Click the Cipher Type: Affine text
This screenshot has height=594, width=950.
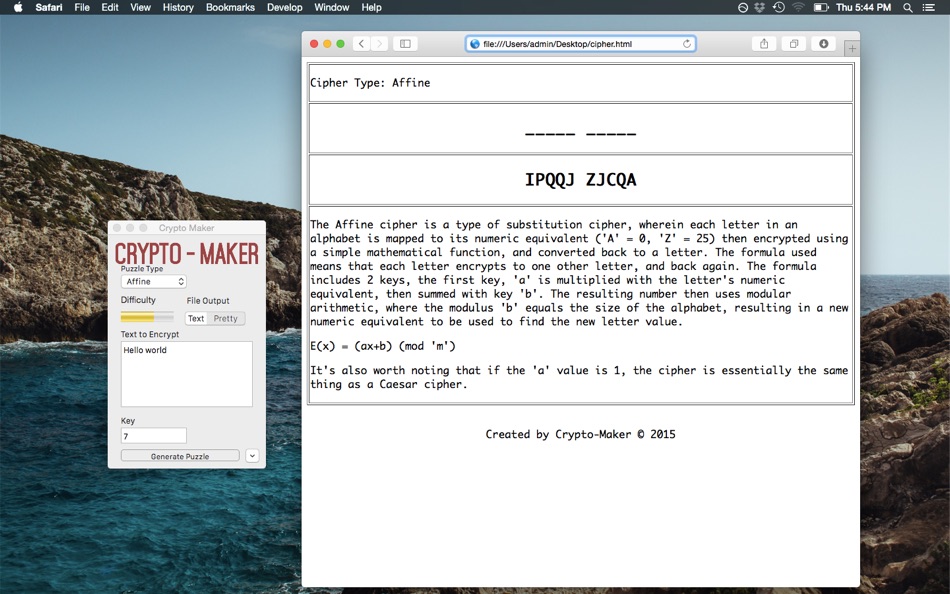[370, 83]
